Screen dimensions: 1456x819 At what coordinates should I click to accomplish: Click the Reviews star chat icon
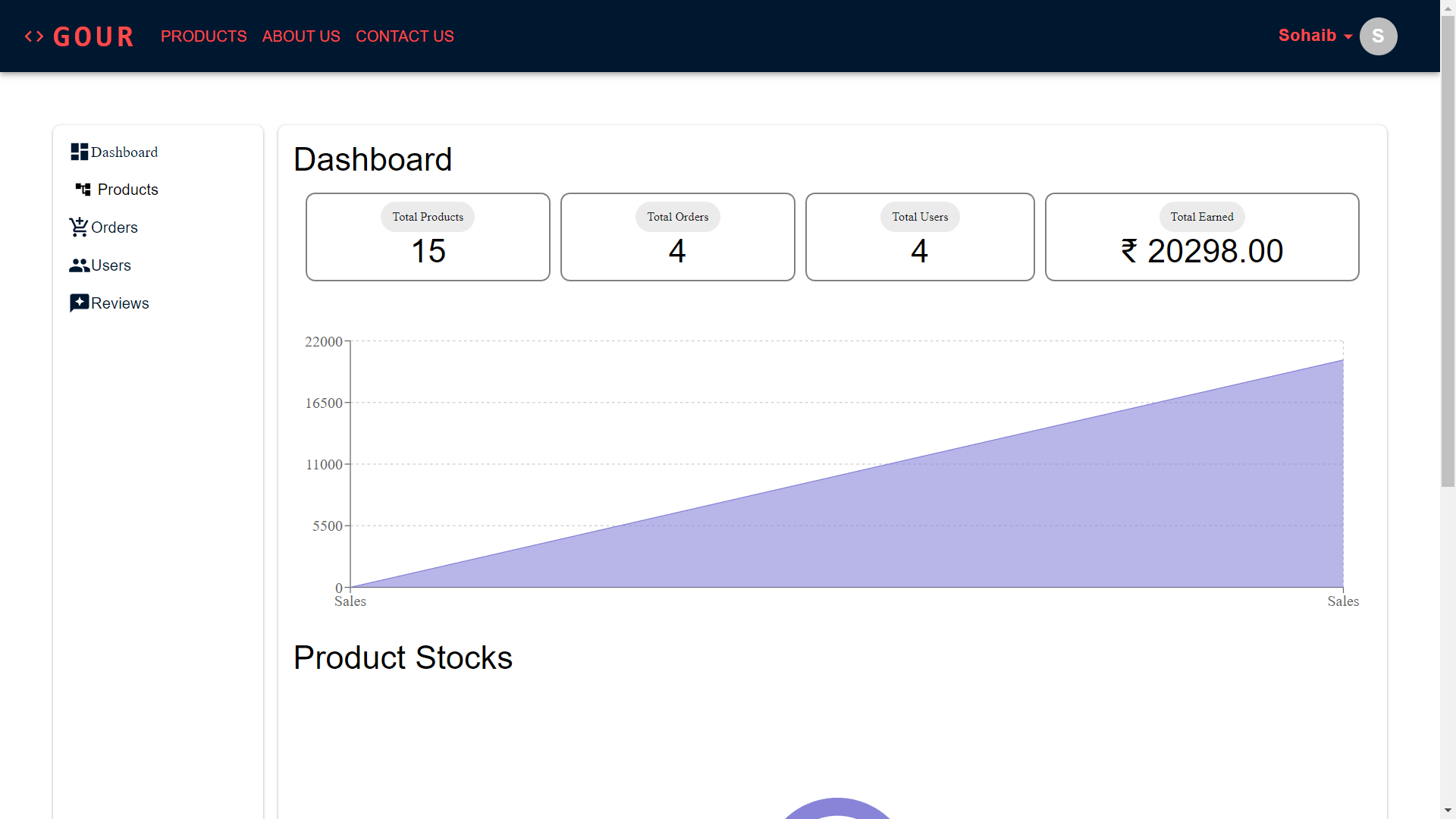79,303
